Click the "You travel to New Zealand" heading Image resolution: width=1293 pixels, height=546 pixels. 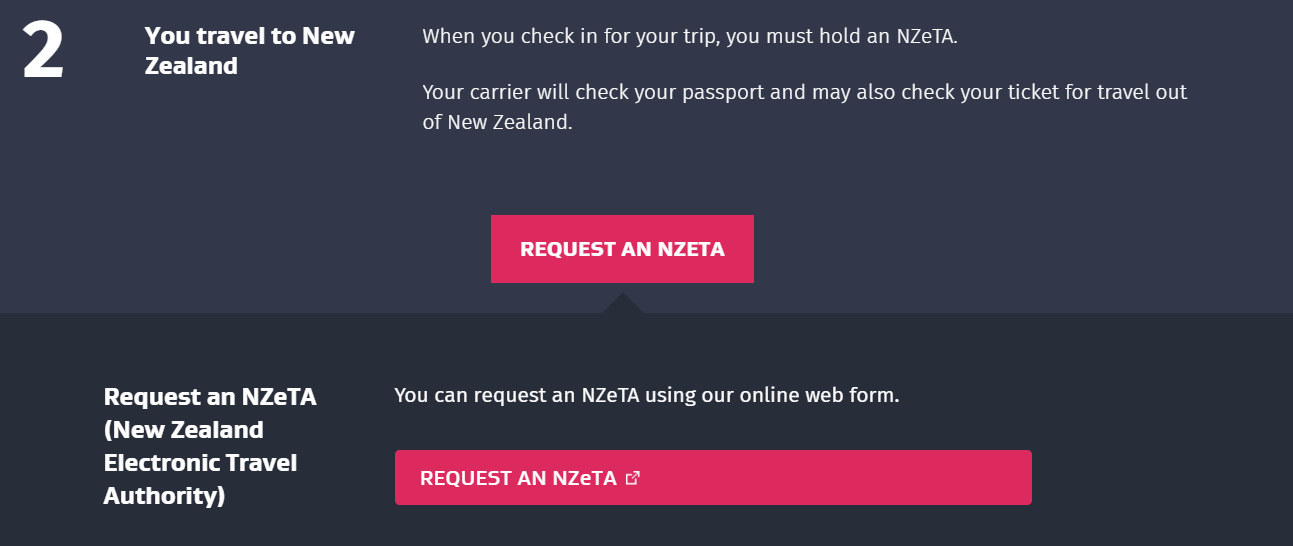point(249,51)
